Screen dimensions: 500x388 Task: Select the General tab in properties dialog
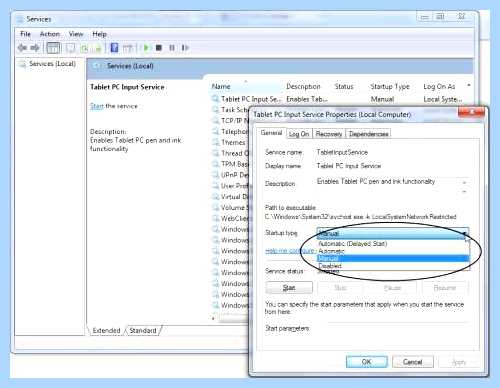click(271, 133)
